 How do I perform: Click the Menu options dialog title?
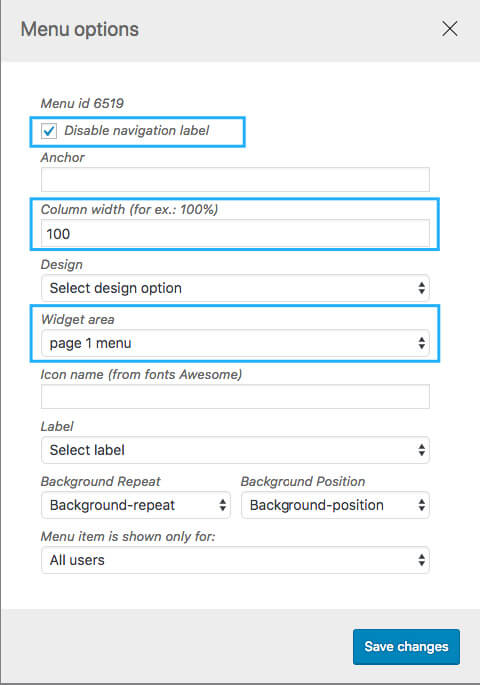click(79, 30)
